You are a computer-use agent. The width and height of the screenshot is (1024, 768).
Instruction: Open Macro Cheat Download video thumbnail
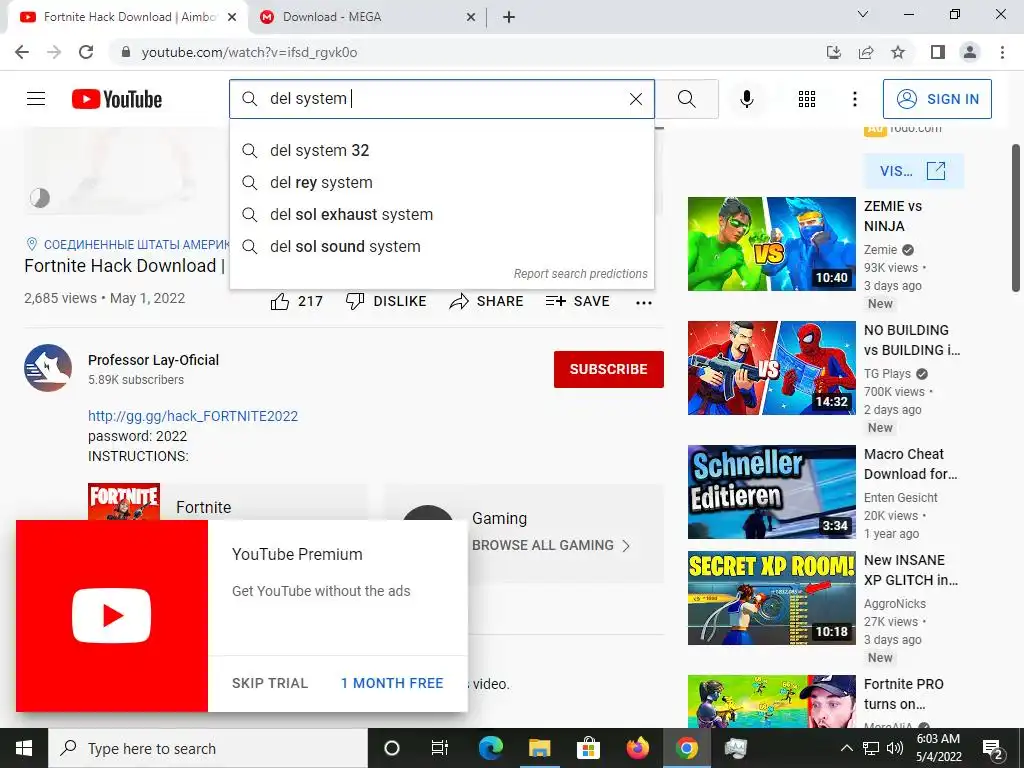(x=771, y=492)
